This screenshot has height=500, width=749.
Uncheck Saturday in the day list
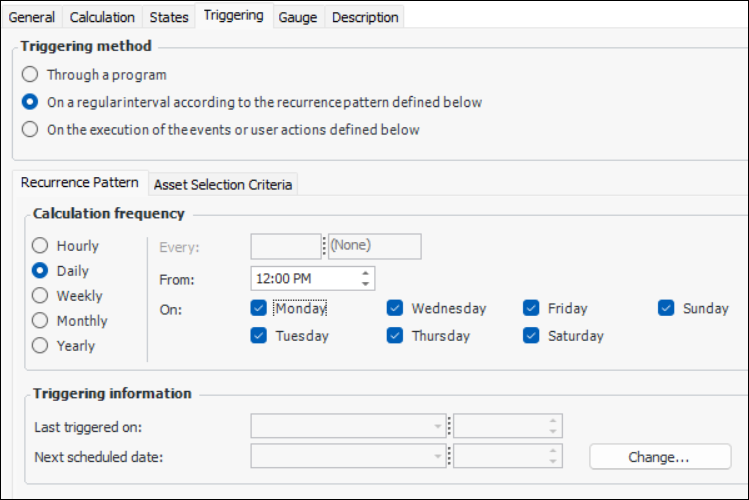coord(532,336)
